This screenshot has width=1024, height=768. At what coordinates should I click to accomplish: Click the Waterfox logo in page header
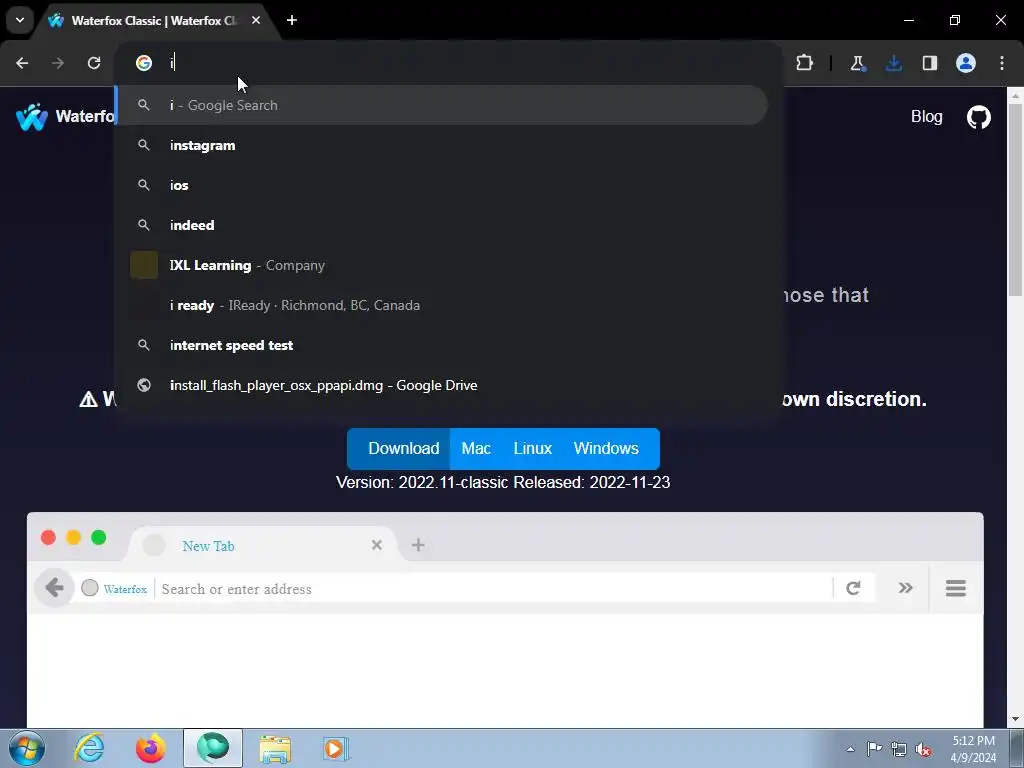pyautogui.click(x=32, y=117)
